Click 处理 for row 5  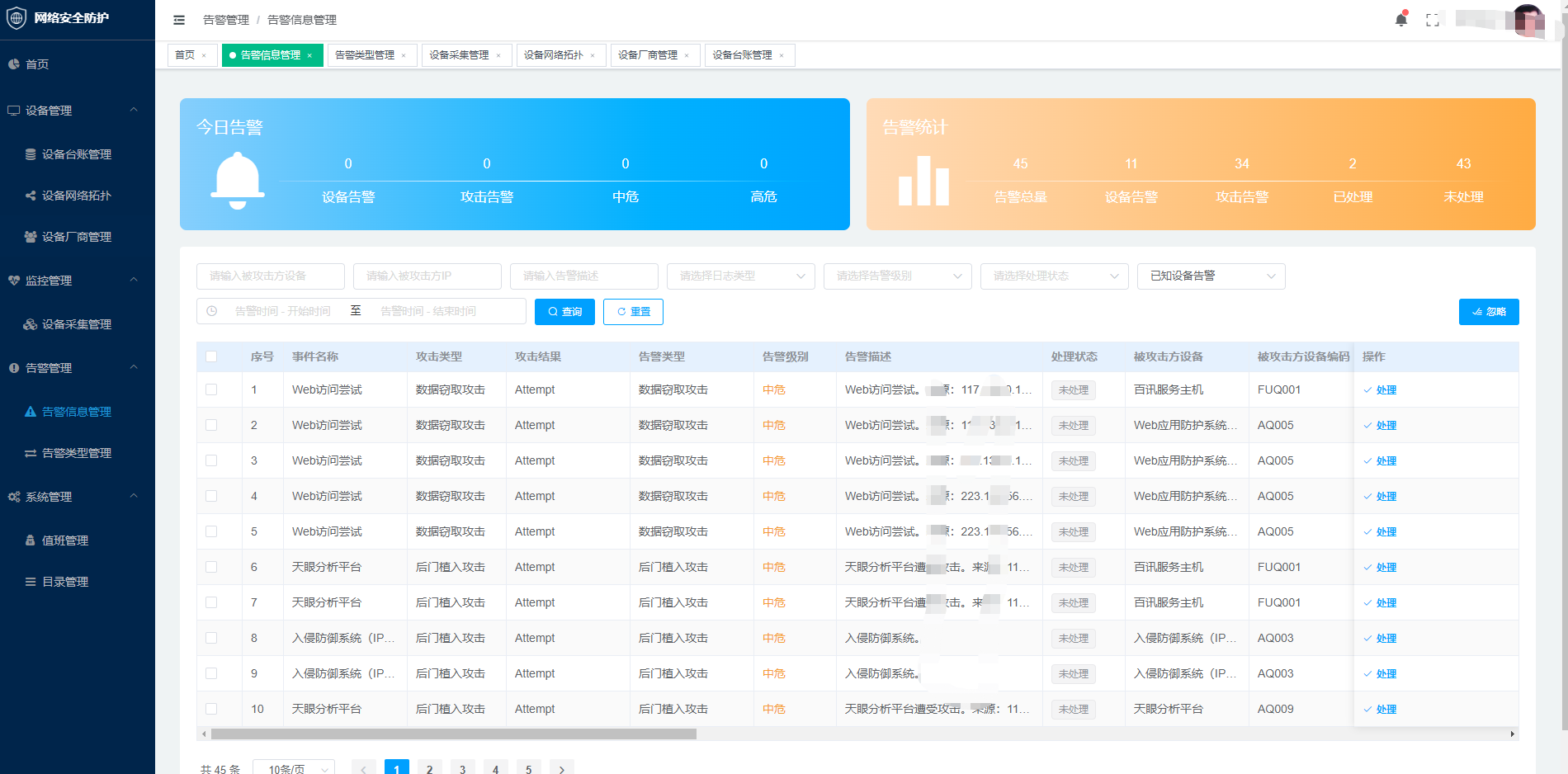[1380, 532]
